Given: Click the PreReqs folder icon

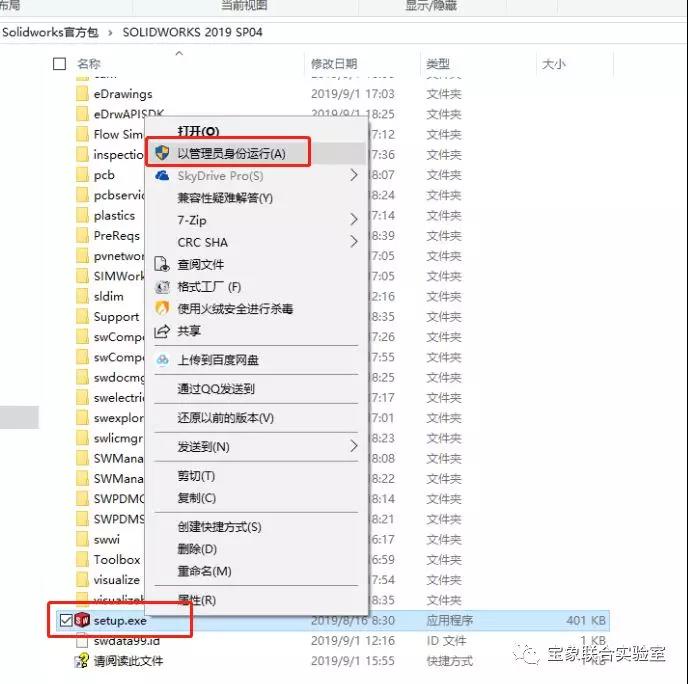Looking at the screenshot, I should [82, 236].
